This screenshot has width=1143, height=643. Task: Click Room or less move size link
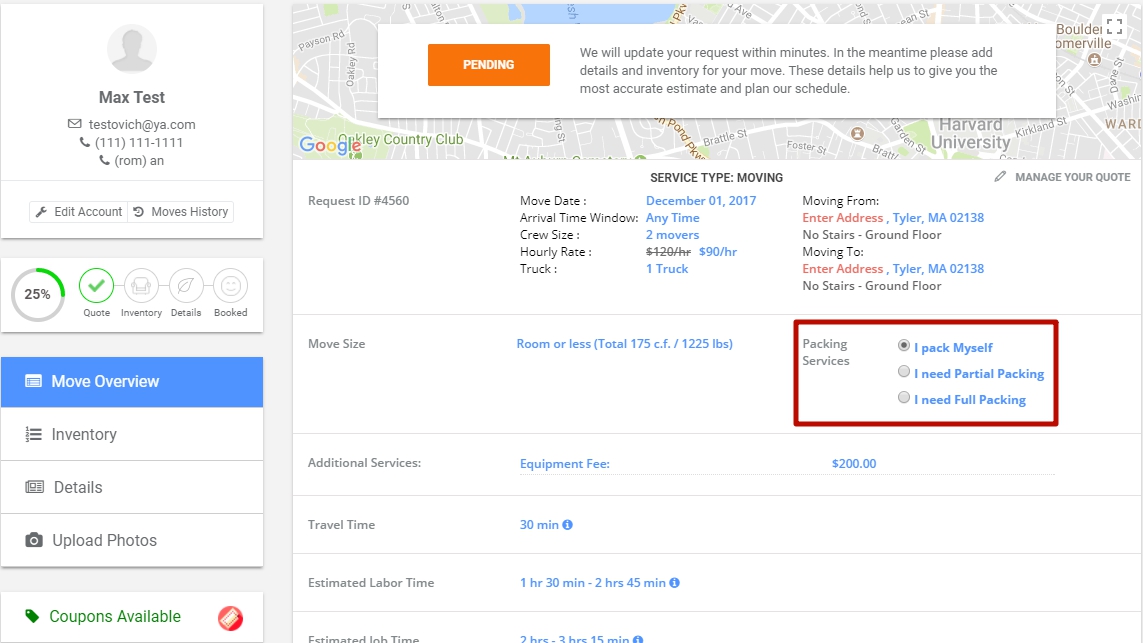pos(625,343)
